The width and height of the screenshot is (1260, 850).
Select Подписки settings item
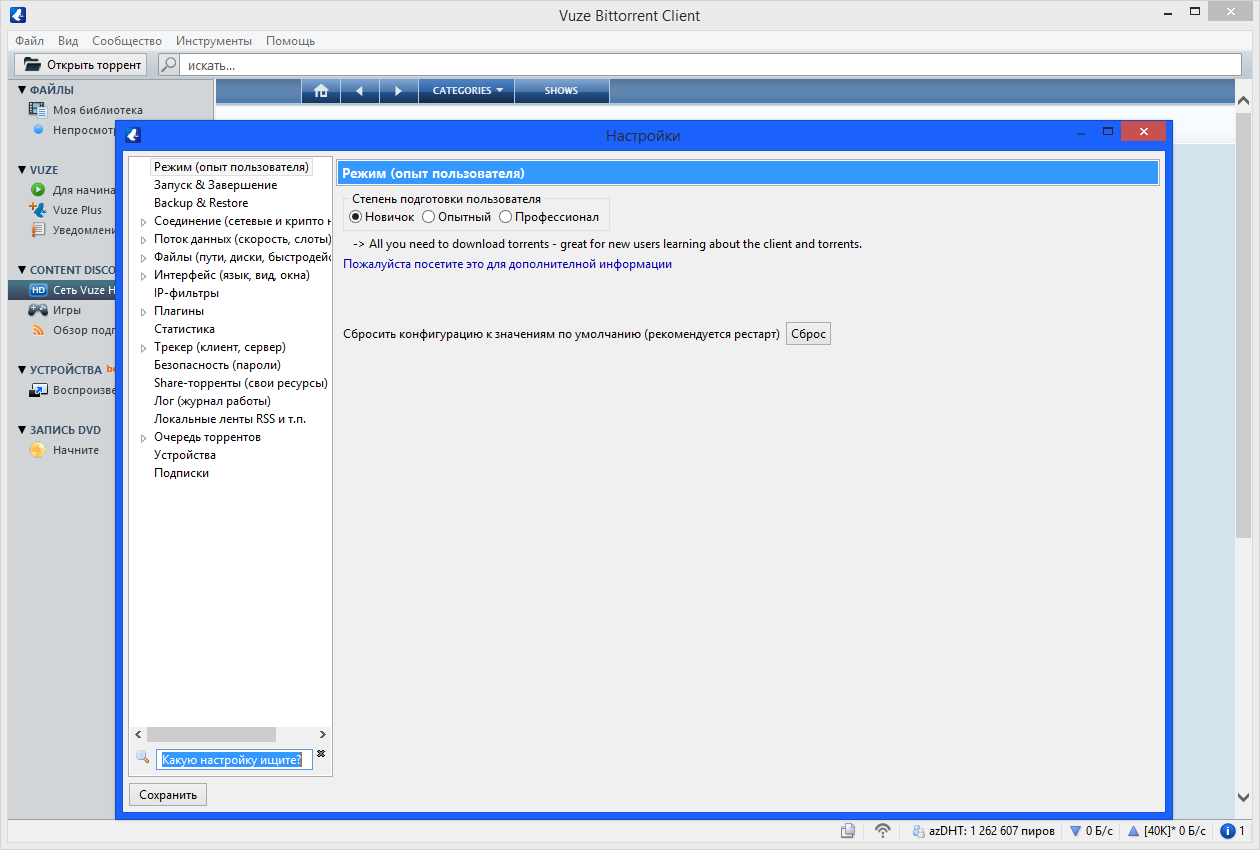tap(182, 473)
